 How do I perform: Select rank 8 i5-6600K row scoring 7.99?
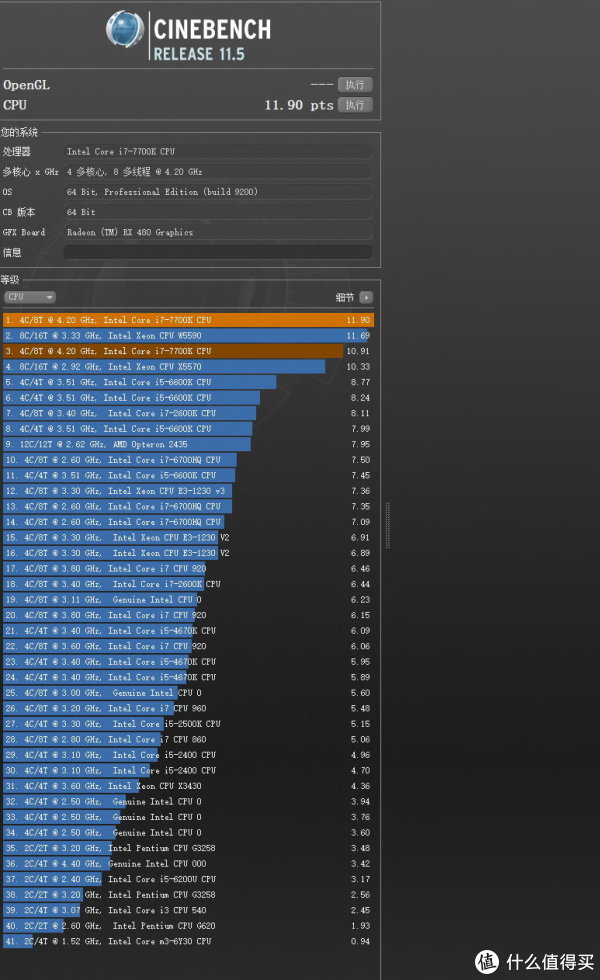tap(188, 429)
